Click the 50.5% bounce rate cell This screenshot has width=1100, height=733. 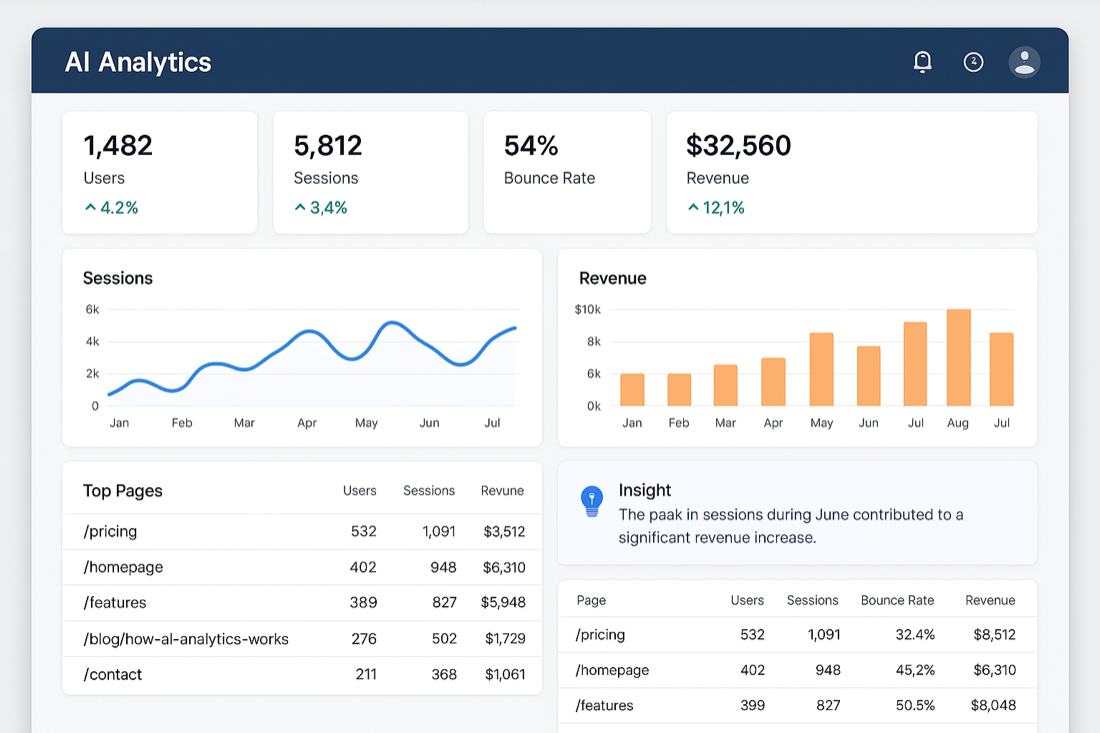(x=915, y=706)
